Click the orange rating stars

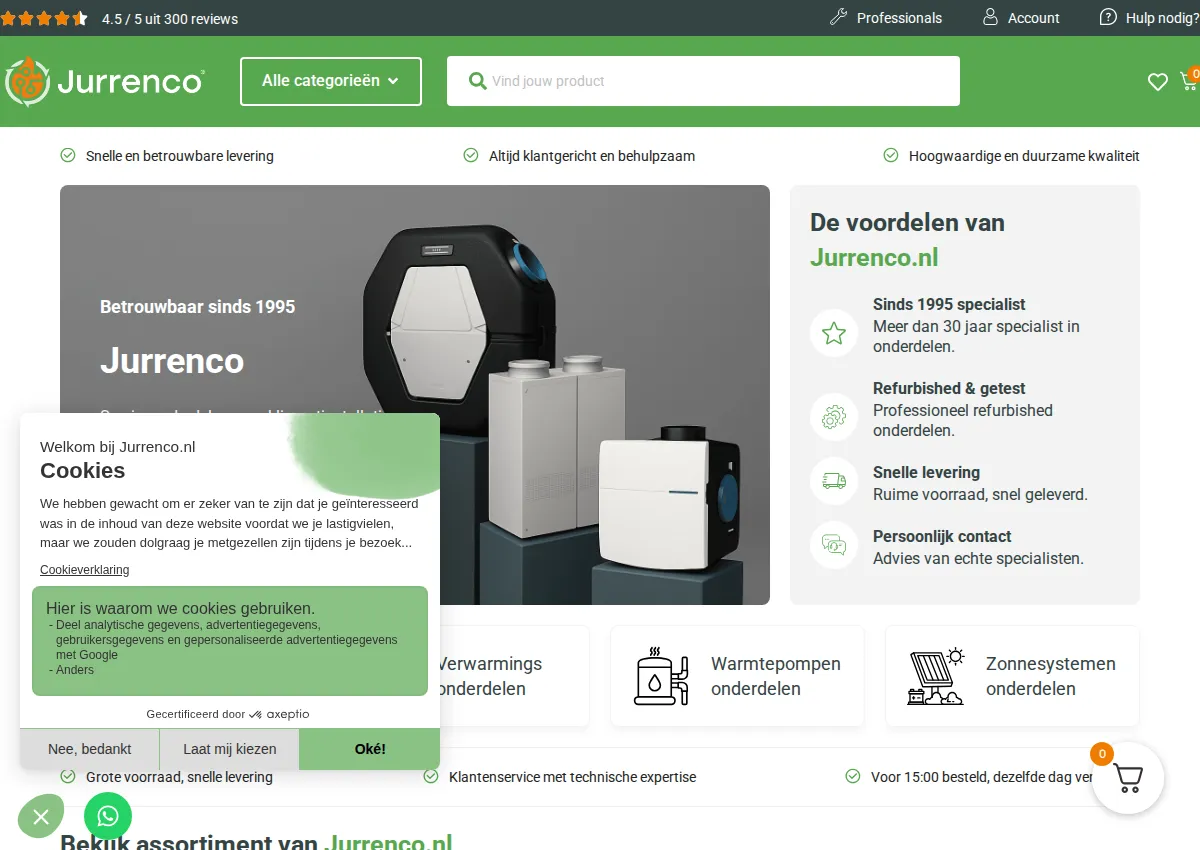(x=44, y=18)
